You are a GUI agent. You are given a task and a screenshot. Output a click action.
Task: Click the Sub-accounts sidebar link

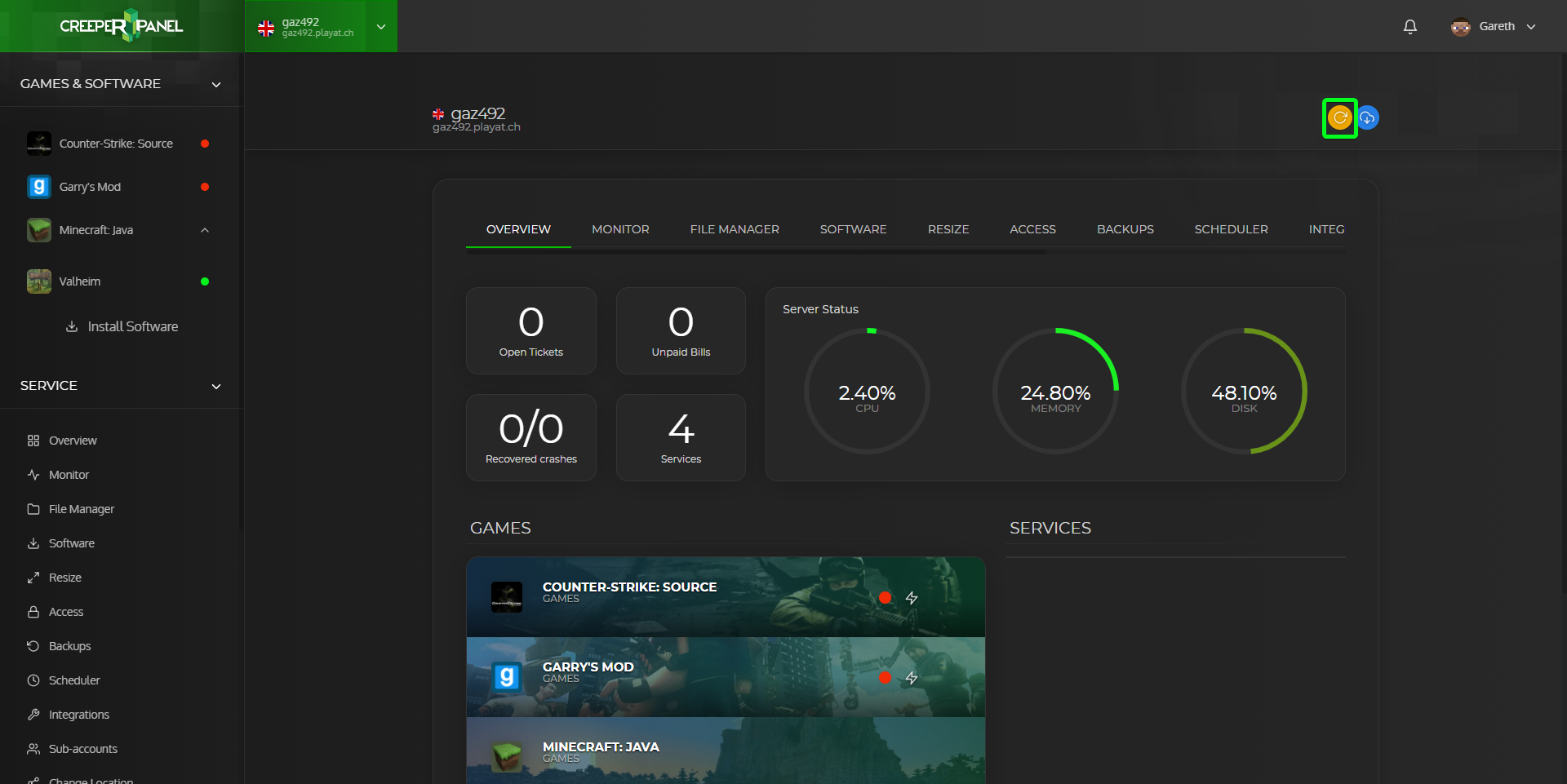83,749
